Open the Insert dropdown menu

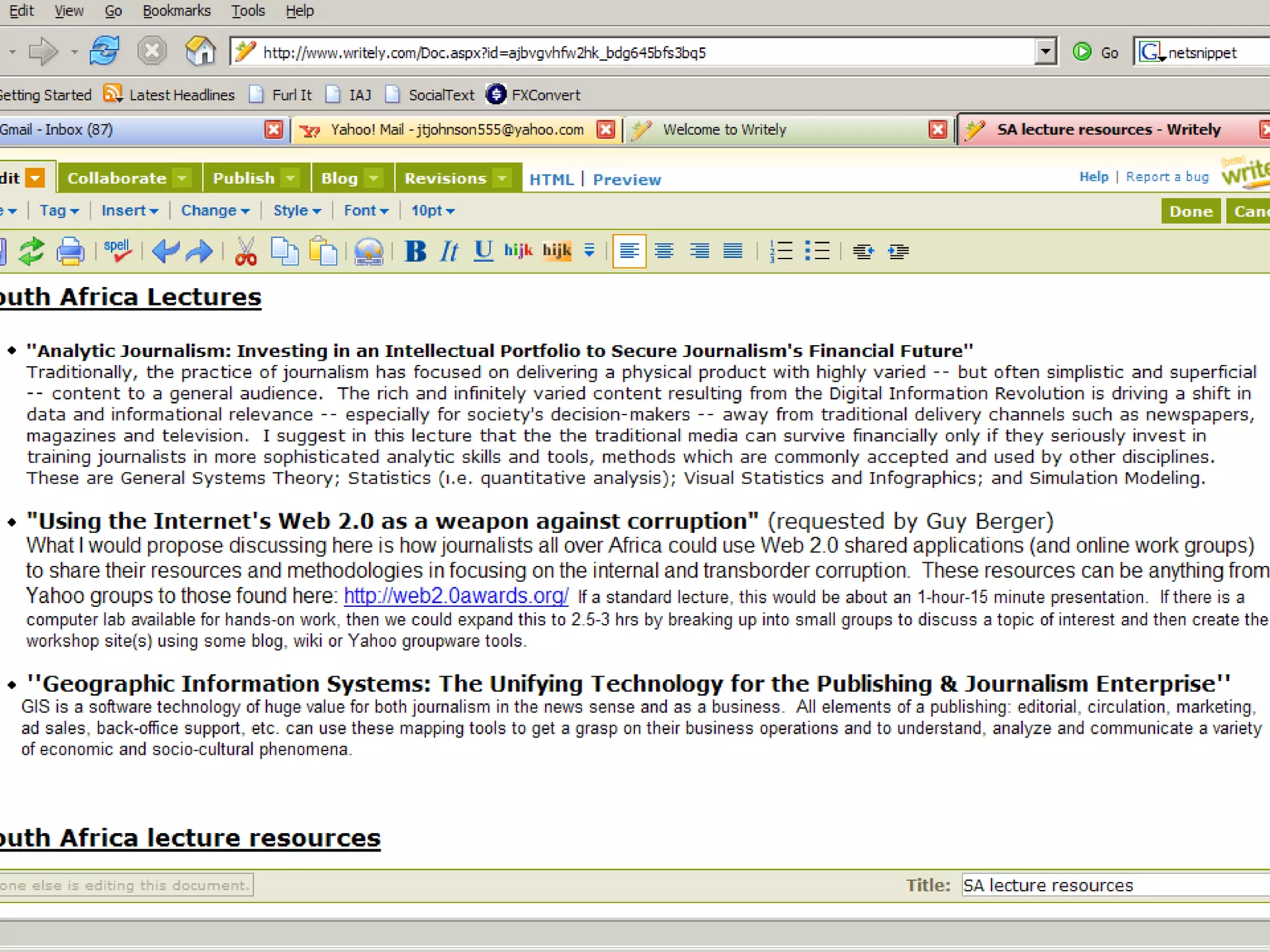point(130,211)
